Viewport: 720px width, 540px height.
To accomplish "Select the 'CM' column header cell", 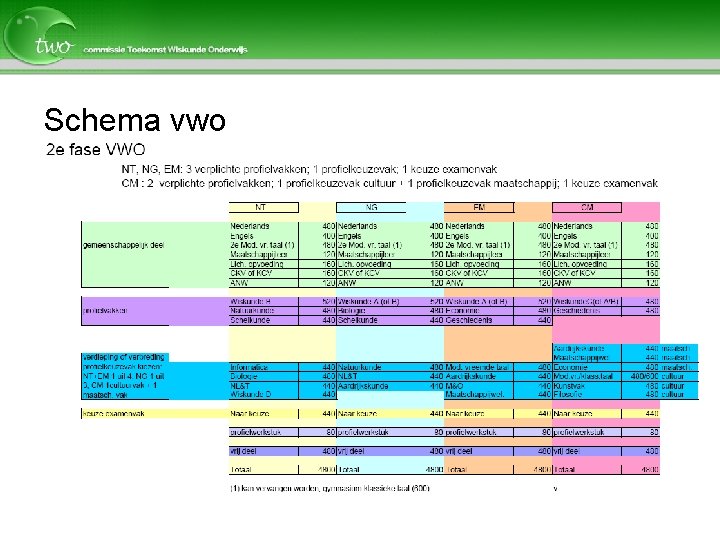I will tap(587, 208).
